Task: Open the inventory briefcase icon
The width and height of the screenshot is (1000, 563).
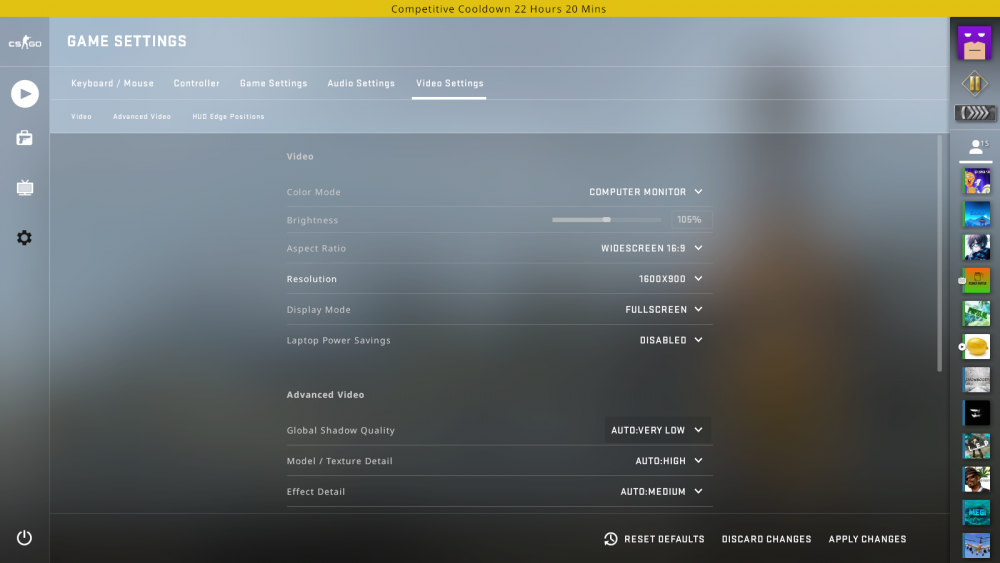Action: pyautogui.click(x=25, y=139)
